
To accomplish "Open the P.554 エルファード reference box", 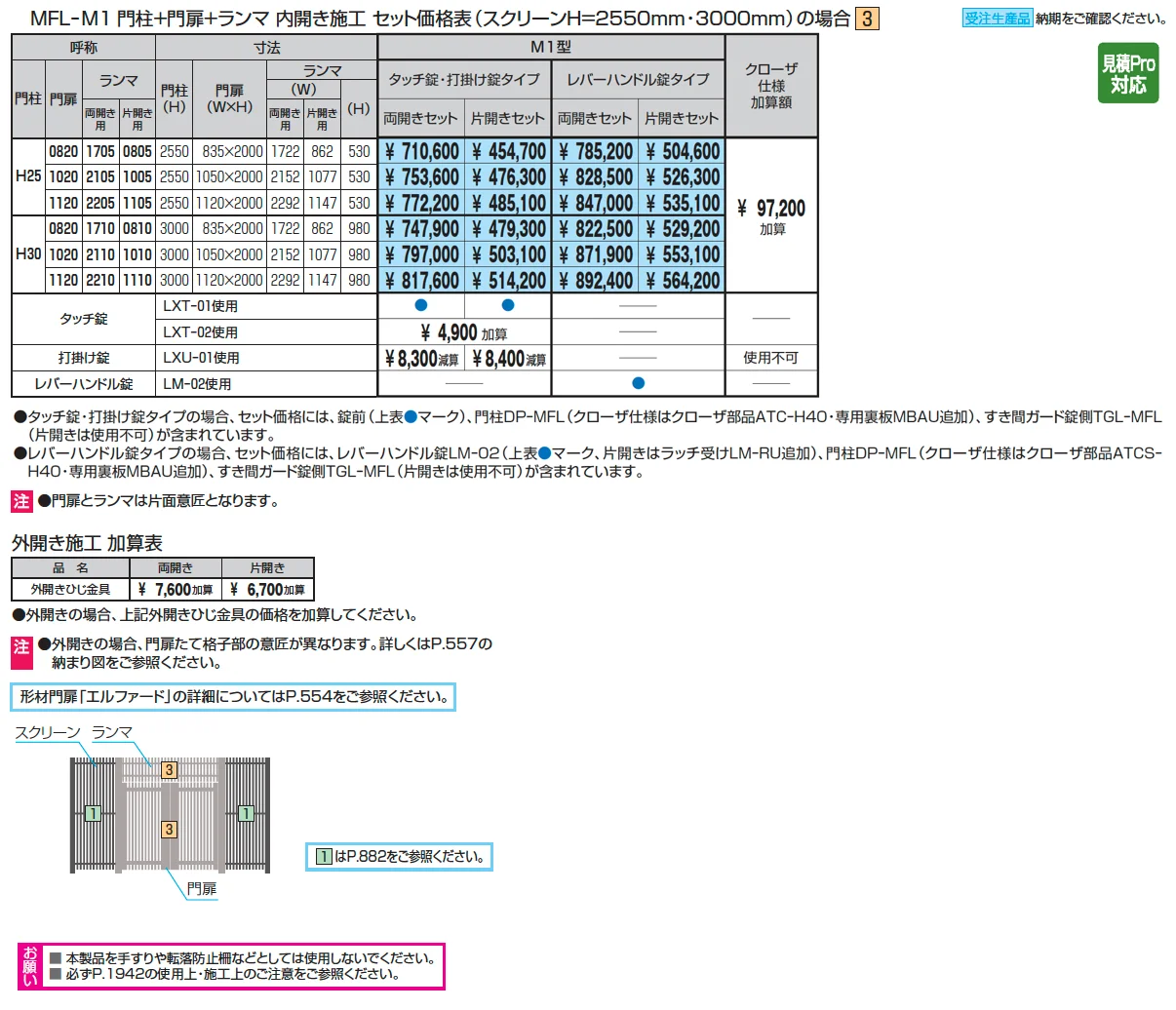I will [x=234, y=697].
